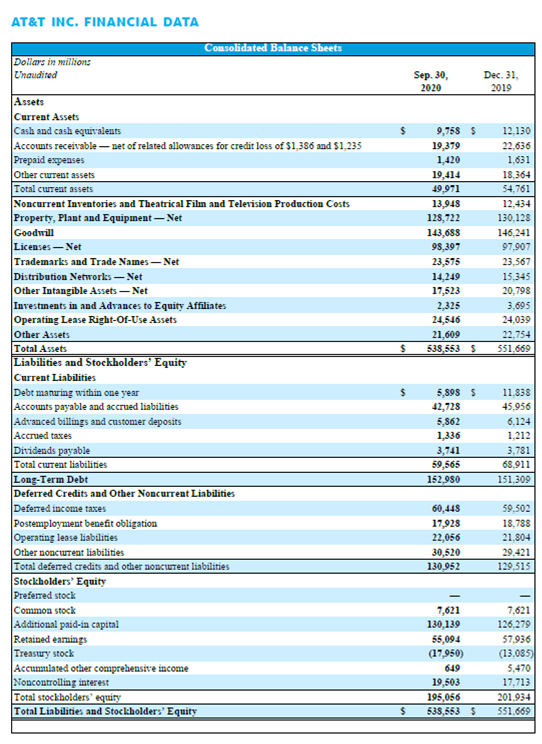Click the prepaid expenses value 1,420
This screenshot has height=744, width=542.
[x=448, y=160]
